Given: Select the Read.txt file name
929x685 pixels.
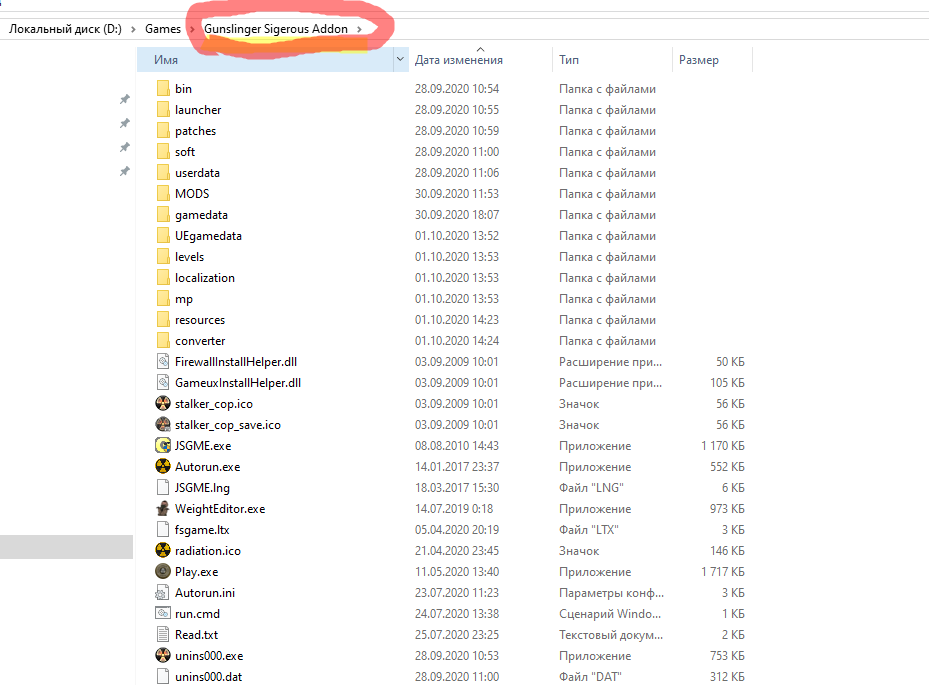Looking at the screenshot, I should (197, 635).
